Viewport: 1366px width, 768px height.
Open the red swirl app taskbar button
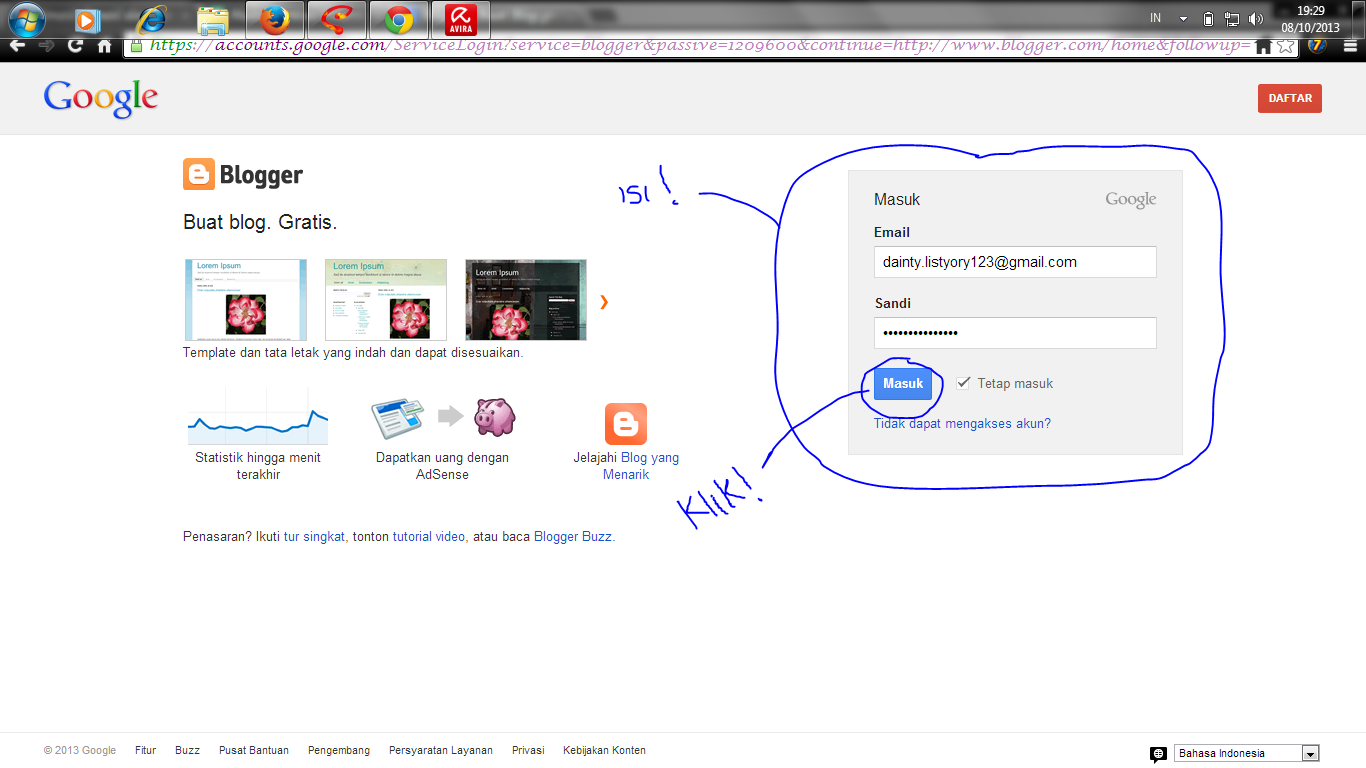[x=337, y=18]
